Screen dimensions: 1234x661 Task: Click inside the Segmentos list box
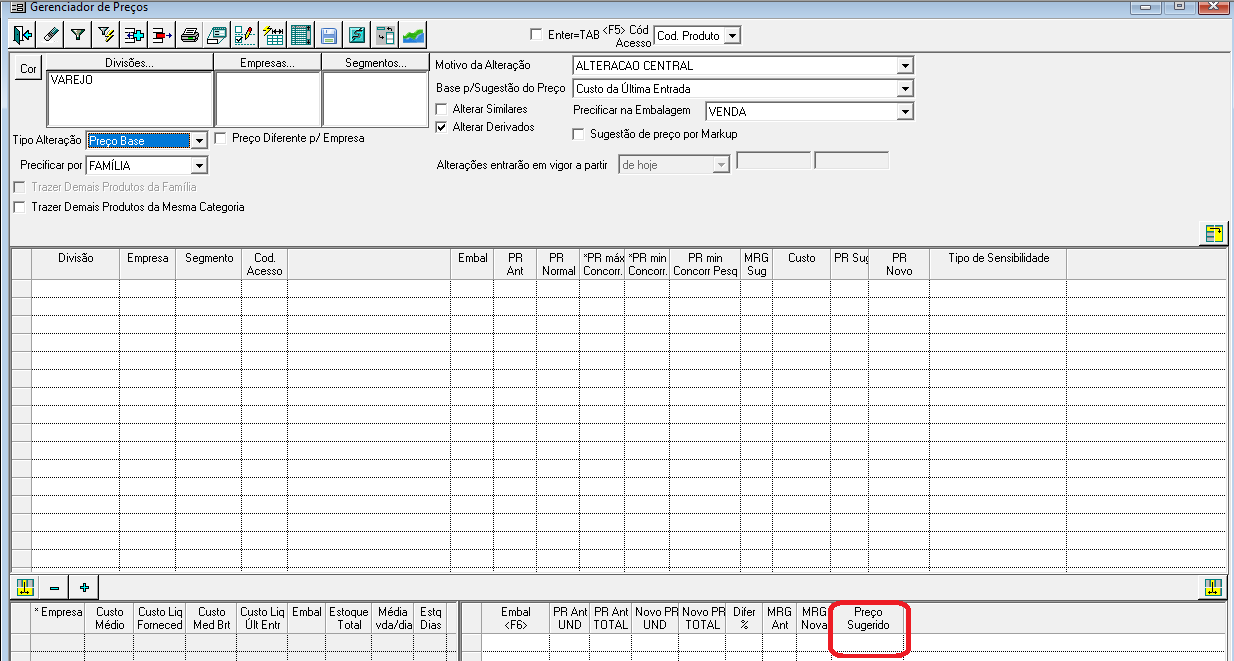(x=375, y=99)
